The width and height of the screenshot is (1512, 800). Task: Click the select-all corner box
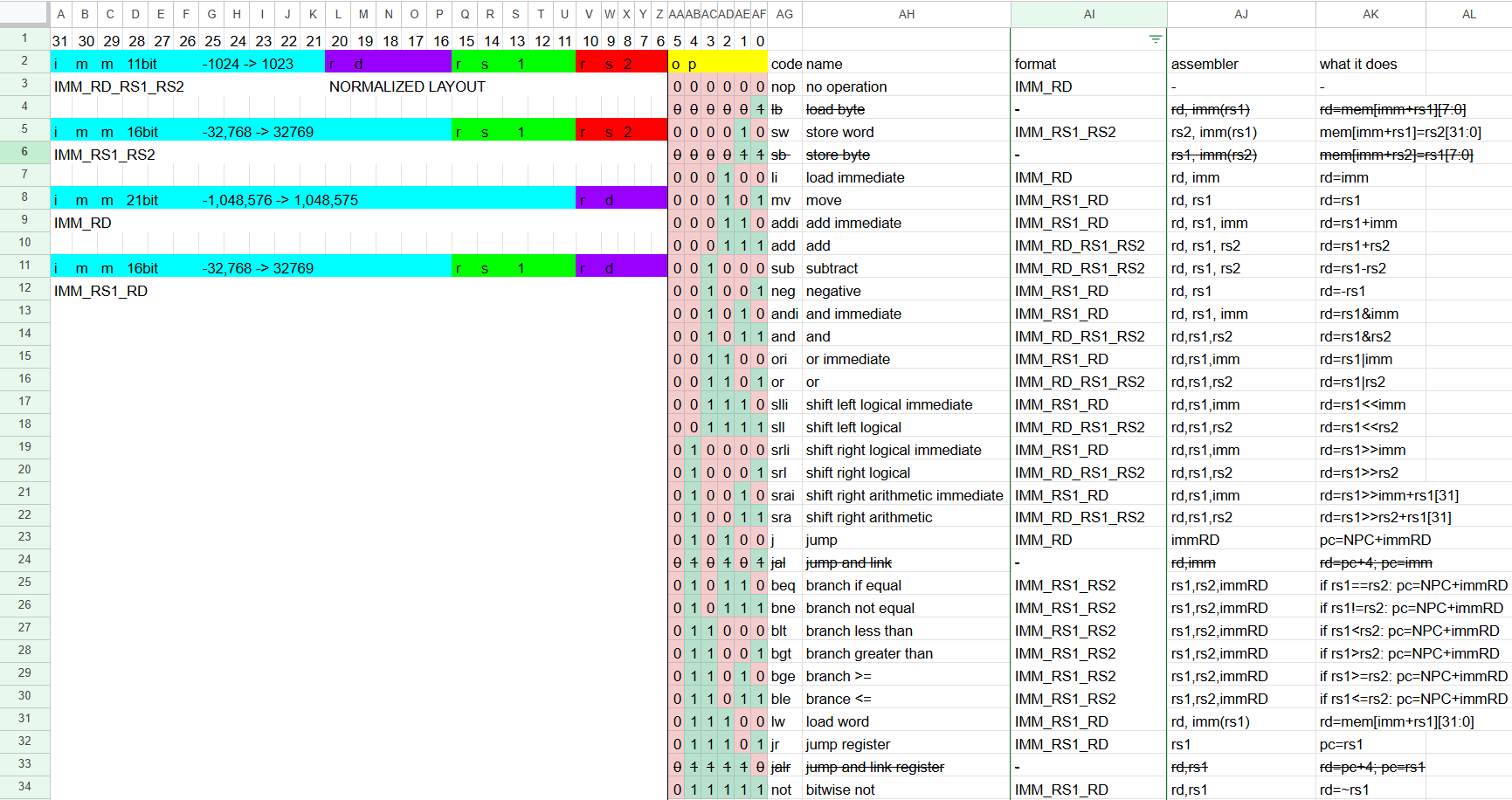click(24, 14)
